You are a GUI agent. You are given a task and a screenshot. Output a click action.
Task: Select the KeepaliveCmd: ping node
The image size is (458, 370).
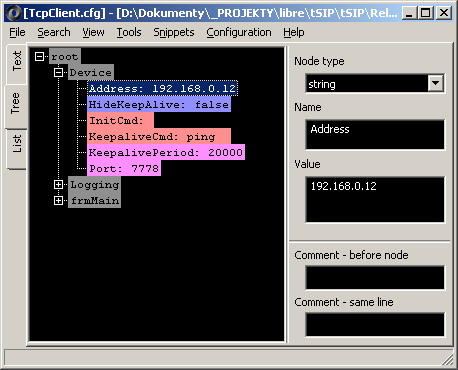(x=159, y=136)
